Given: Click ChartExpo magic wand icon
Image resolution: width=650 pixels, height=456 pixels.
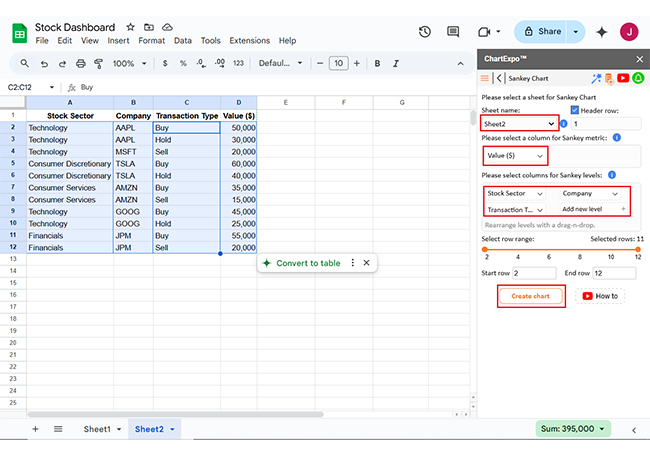Looking at the screenshot, I should (596, 78).
